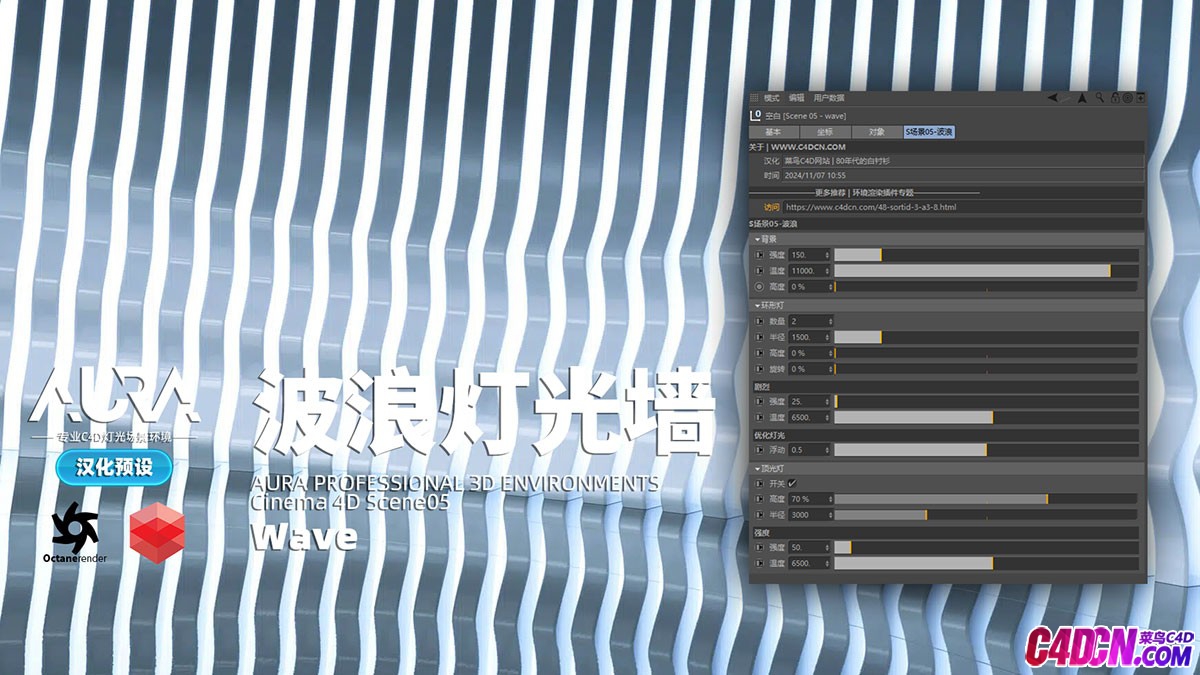The height and width of the screenshot is (675, 1200).
Task: Click the 背景 温度 slider bar
Action: point(985,271)
